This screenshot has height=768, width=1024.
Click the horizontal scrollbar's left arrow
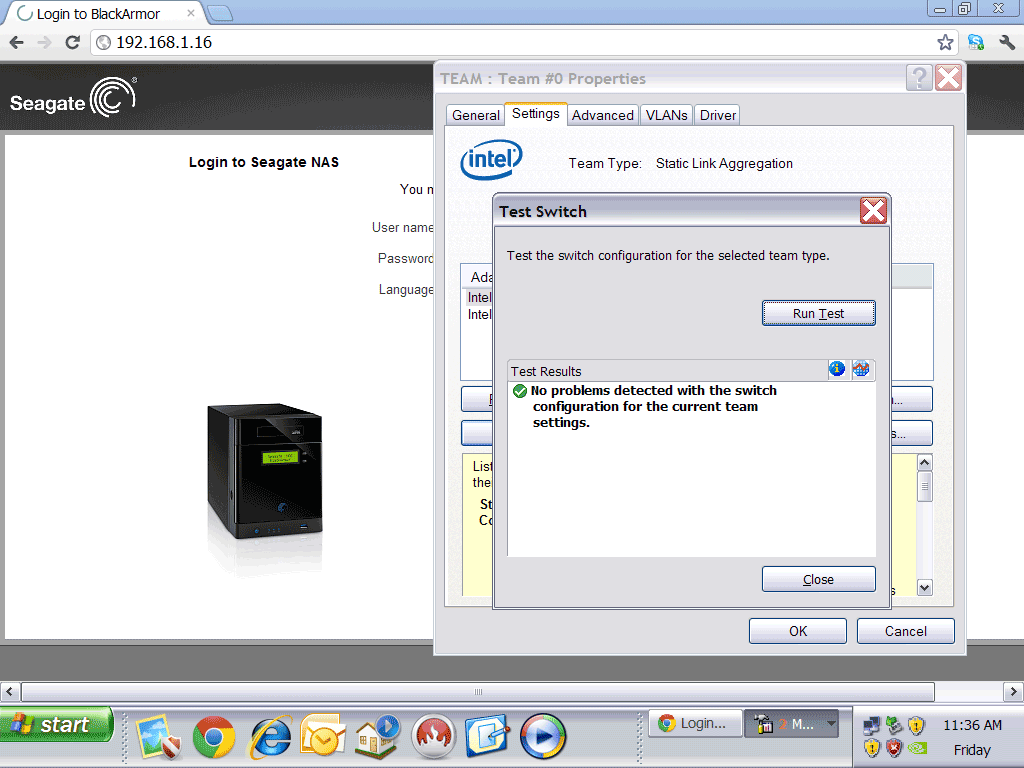pyautogui.click(x=9, y=691)
